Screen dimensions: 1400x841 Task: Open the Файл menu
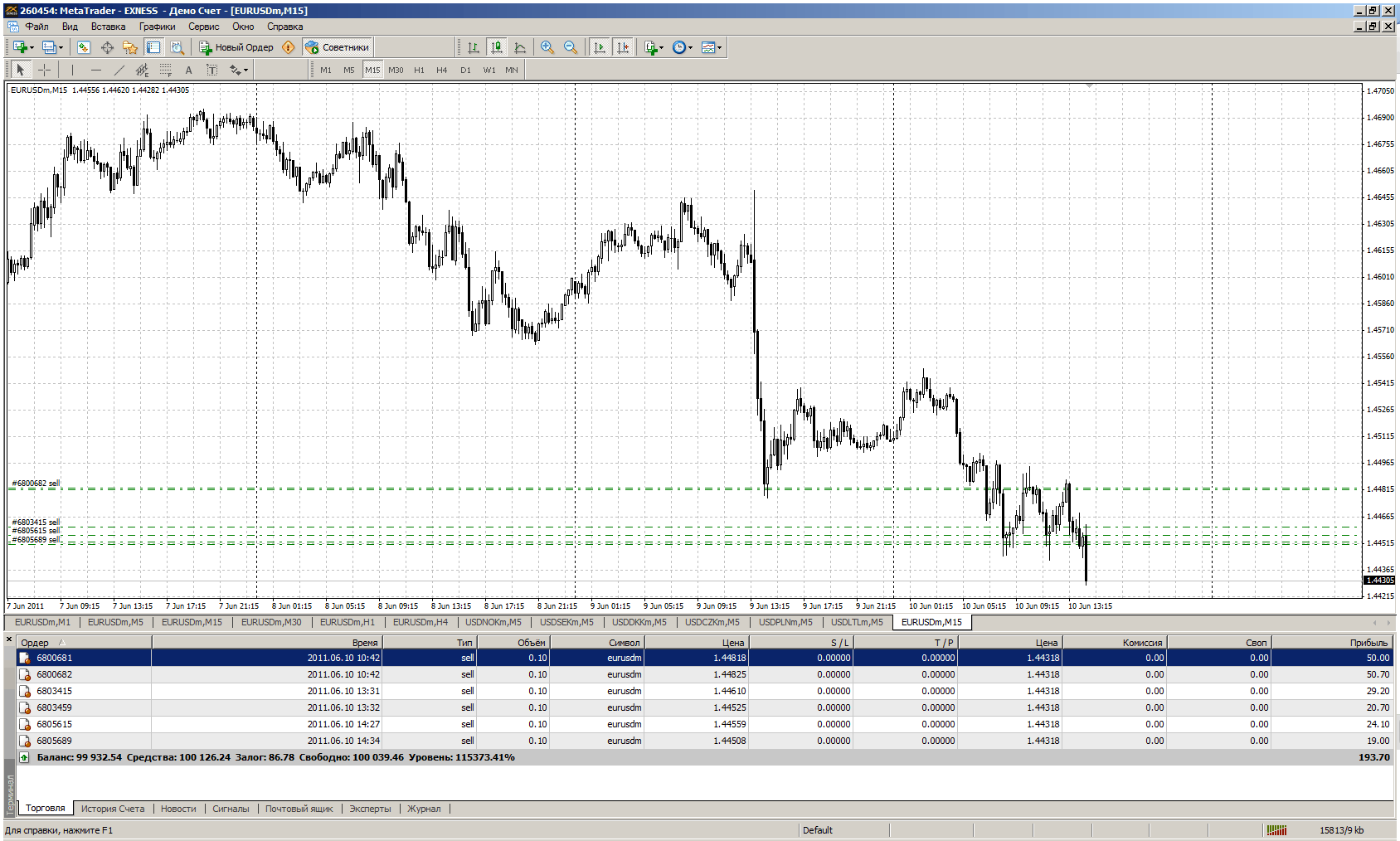point(36,27)
